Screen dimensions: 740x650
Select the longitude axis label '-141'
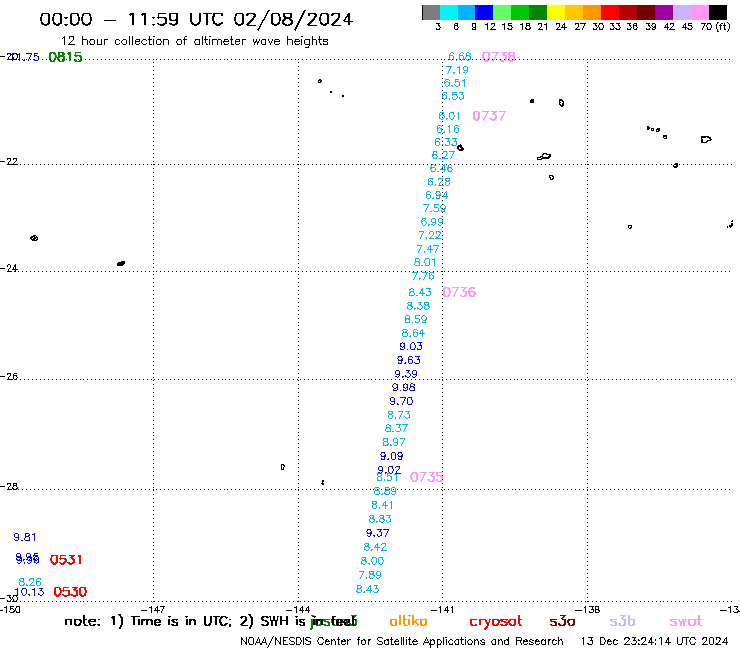[x=443, y=609]
